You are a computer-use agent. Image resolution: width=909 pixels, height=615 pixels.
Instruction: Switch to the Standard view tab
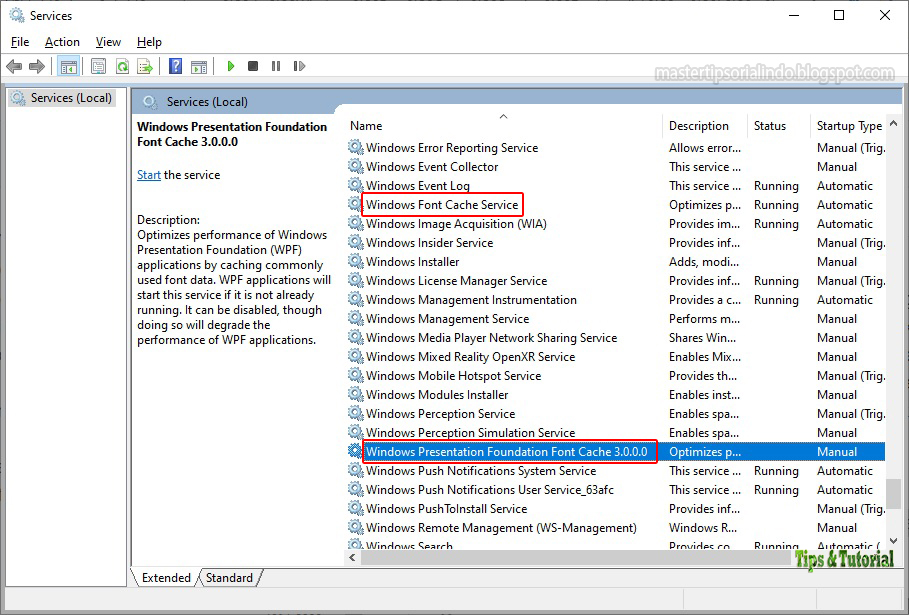(229, 577)
